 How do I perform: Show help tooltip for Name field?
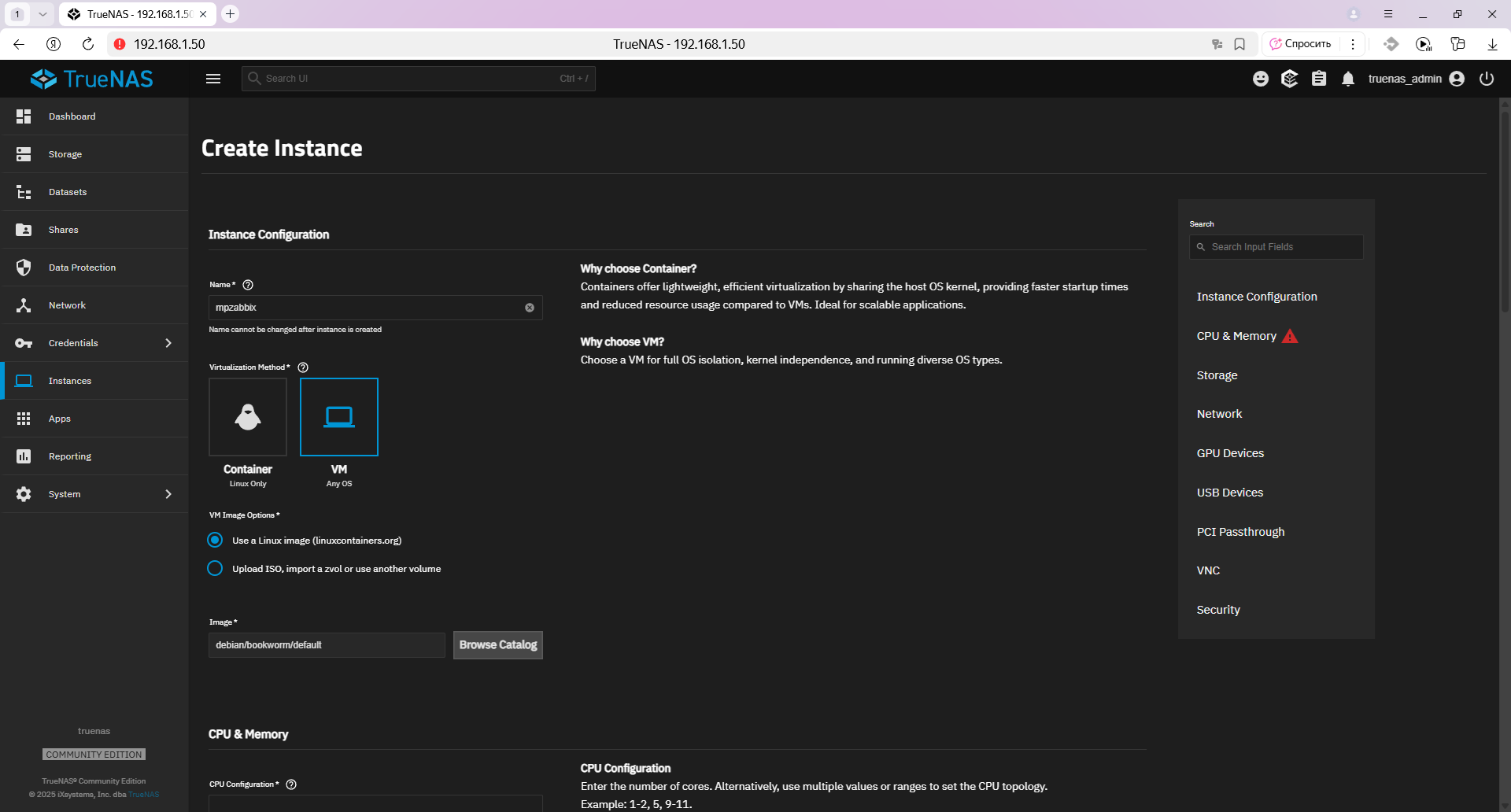tap(248, 285)
